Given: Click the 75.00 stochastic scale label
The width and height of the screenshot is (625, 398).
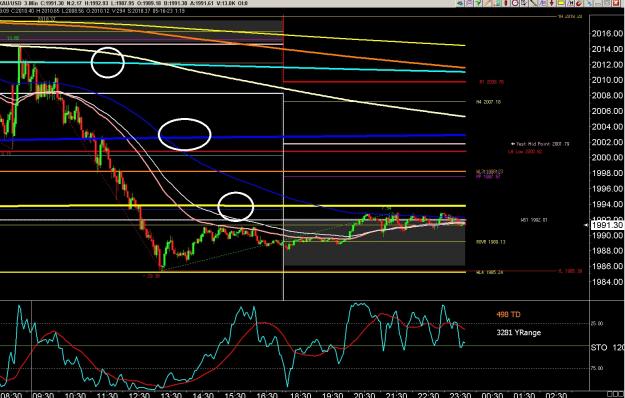Looking at the screenshot, I should tap(597, 368).
